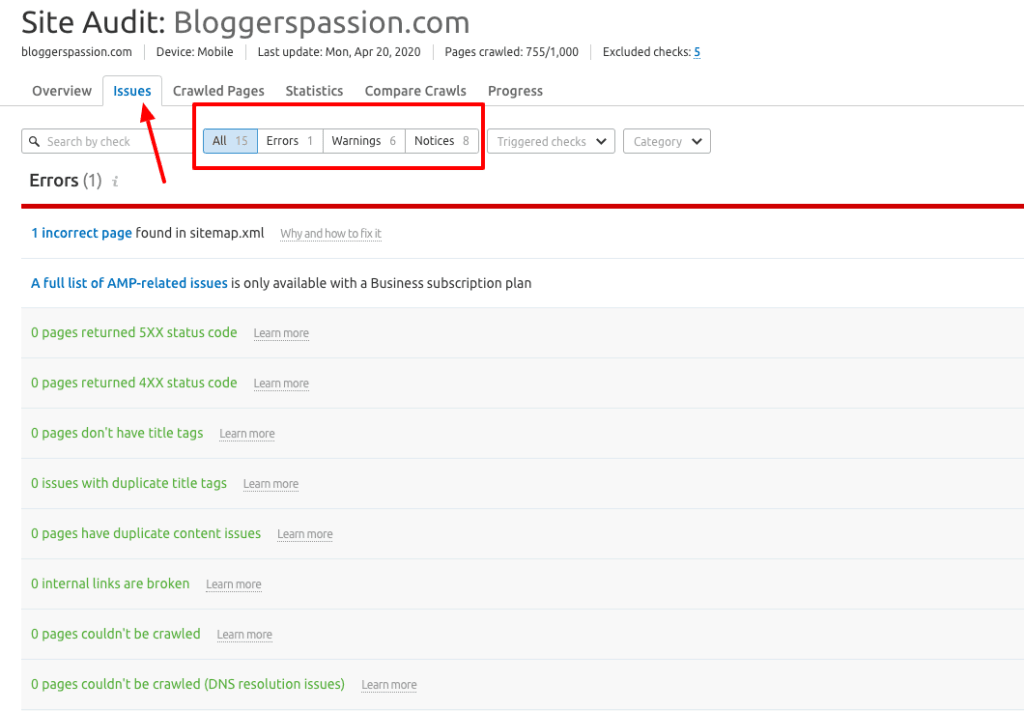Image resolution: width=1024 pixels, height=711 pixels.
Task: Select the Issues tab
Action: click(x=132, y=91)
